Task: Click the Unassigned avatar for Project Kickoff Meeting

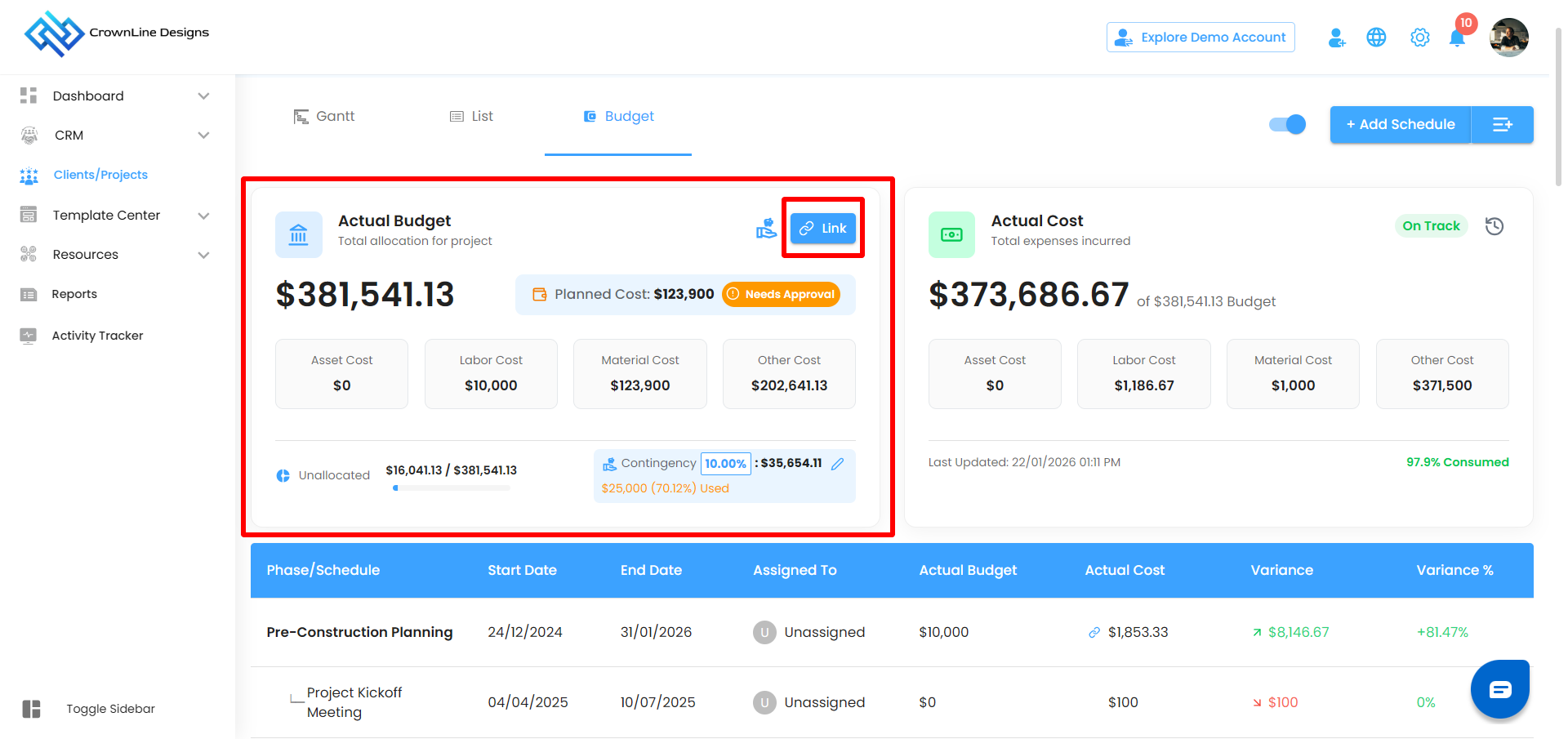Action: (764, 702)
